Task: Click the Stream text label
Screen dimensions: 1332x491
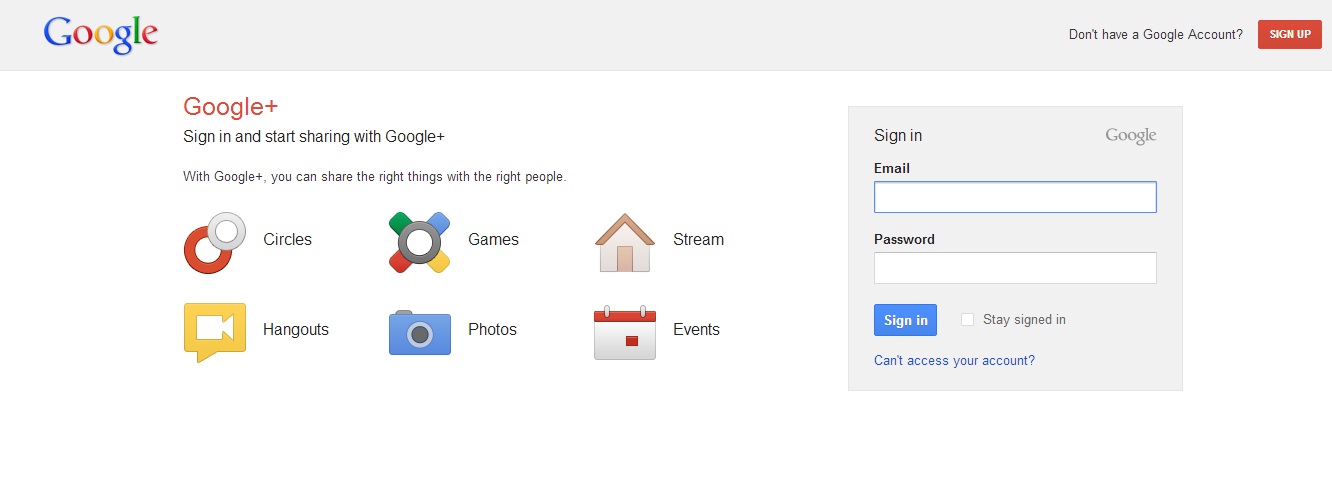Action: (x=698, y=240)
